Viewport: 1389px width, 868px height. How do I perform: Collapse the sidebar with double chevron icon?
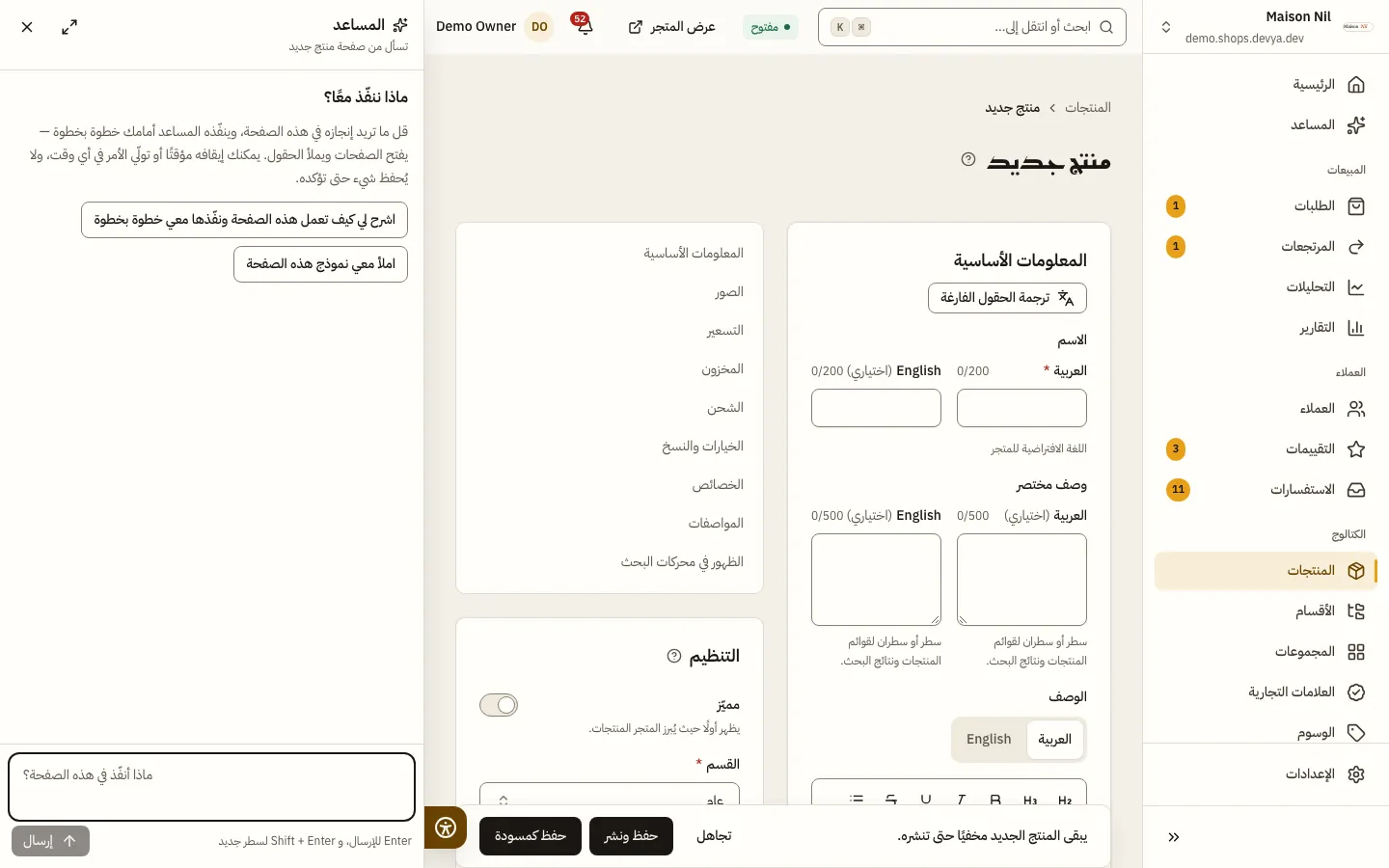pos(1173,837)
